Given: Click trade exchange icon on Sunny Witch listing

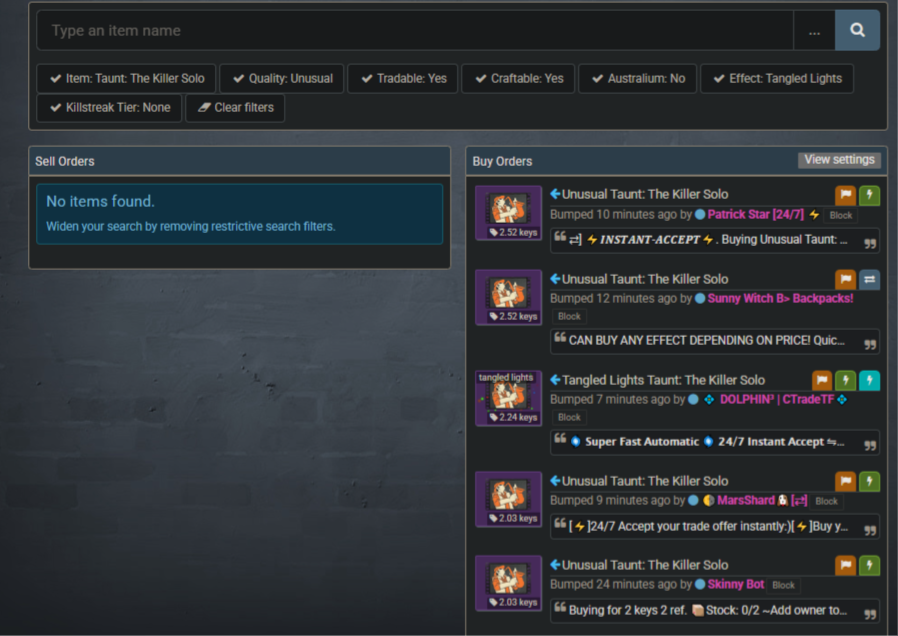Looking at the screenshot, I should tap(869, 279).
